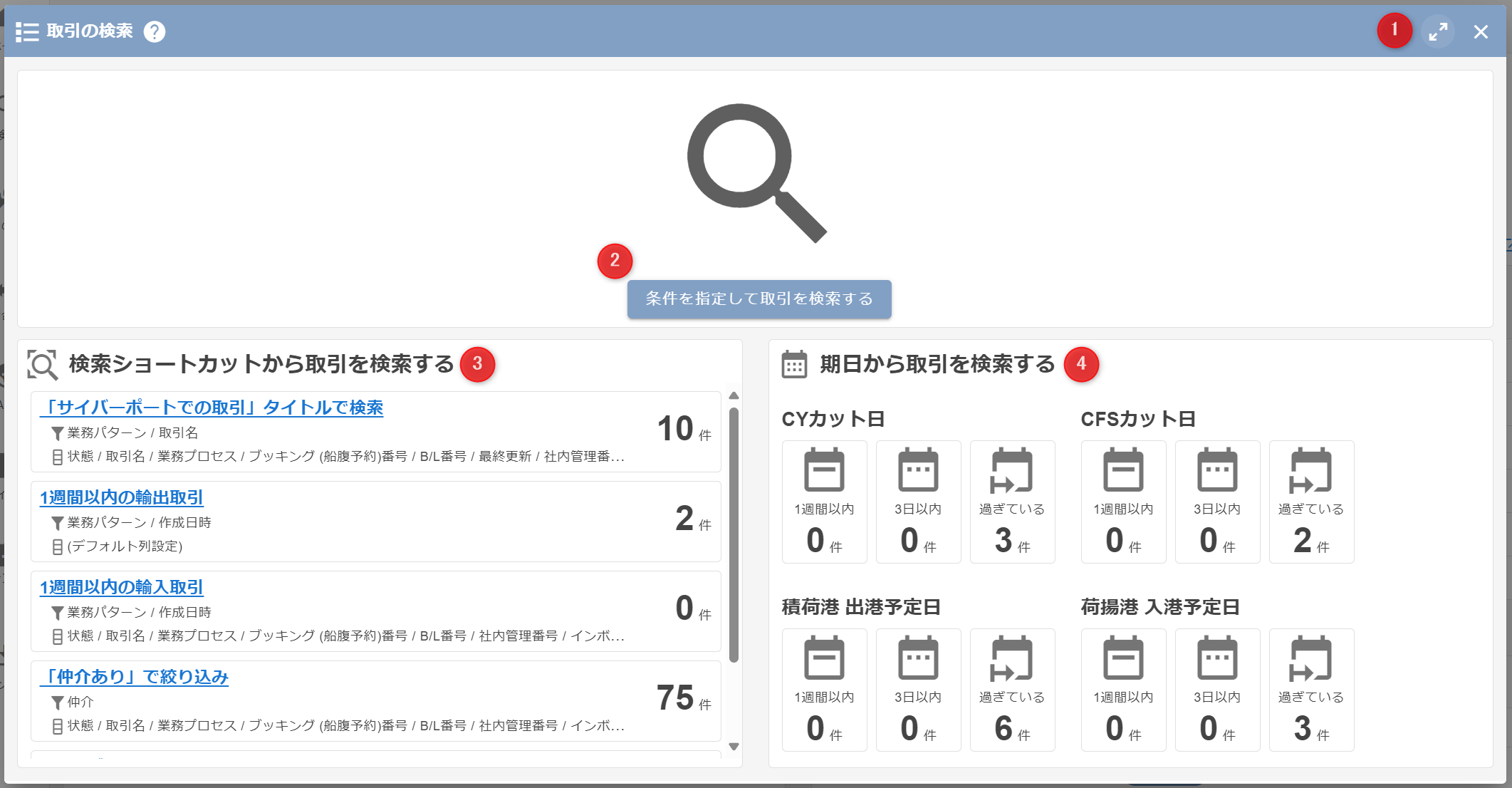
Task: Click CFSカット日 過ぎている calendar tile
Action: pyautogui.click(x=1311, y=502)
